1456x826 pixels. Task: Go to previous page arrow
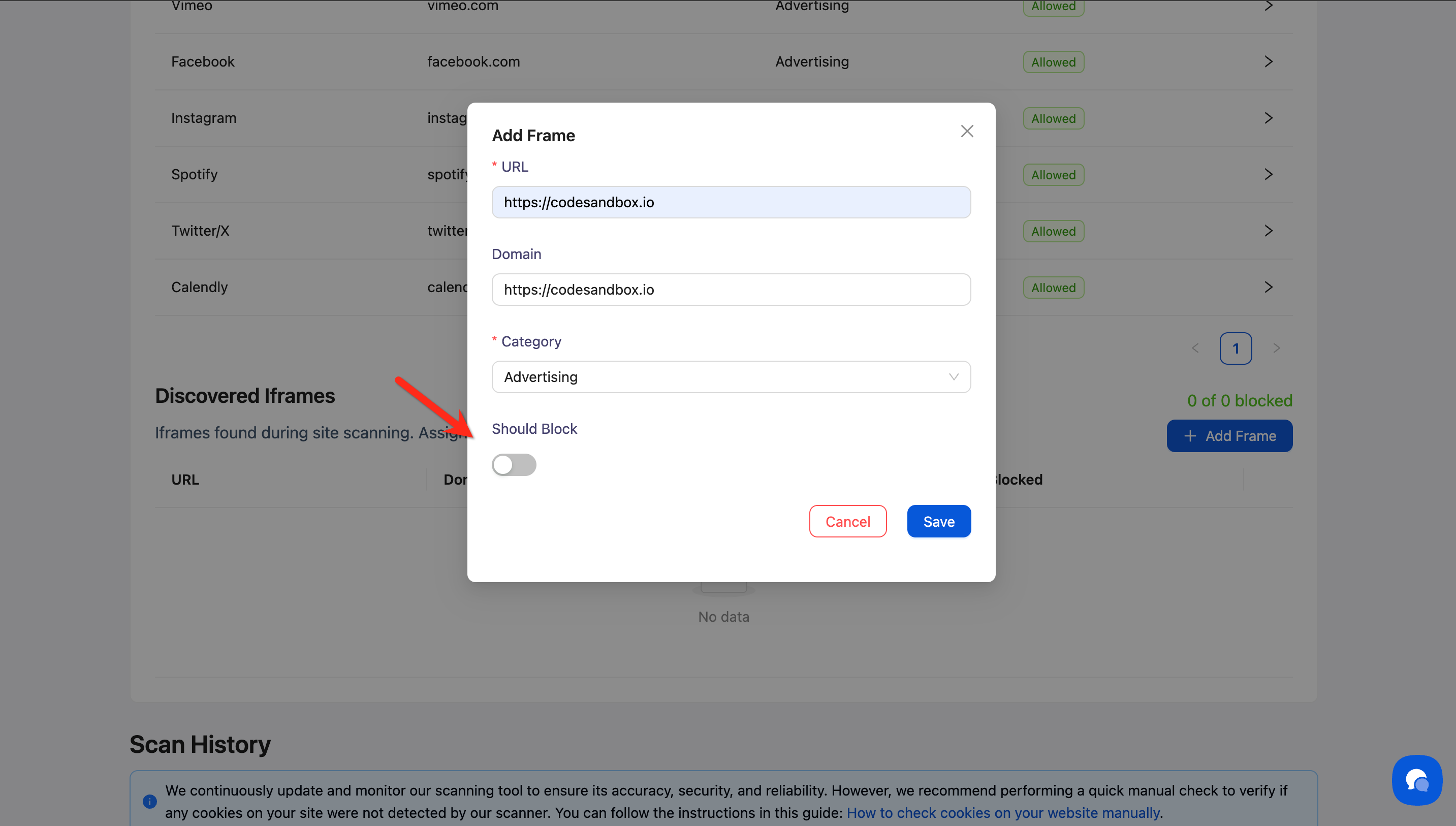1195,348
